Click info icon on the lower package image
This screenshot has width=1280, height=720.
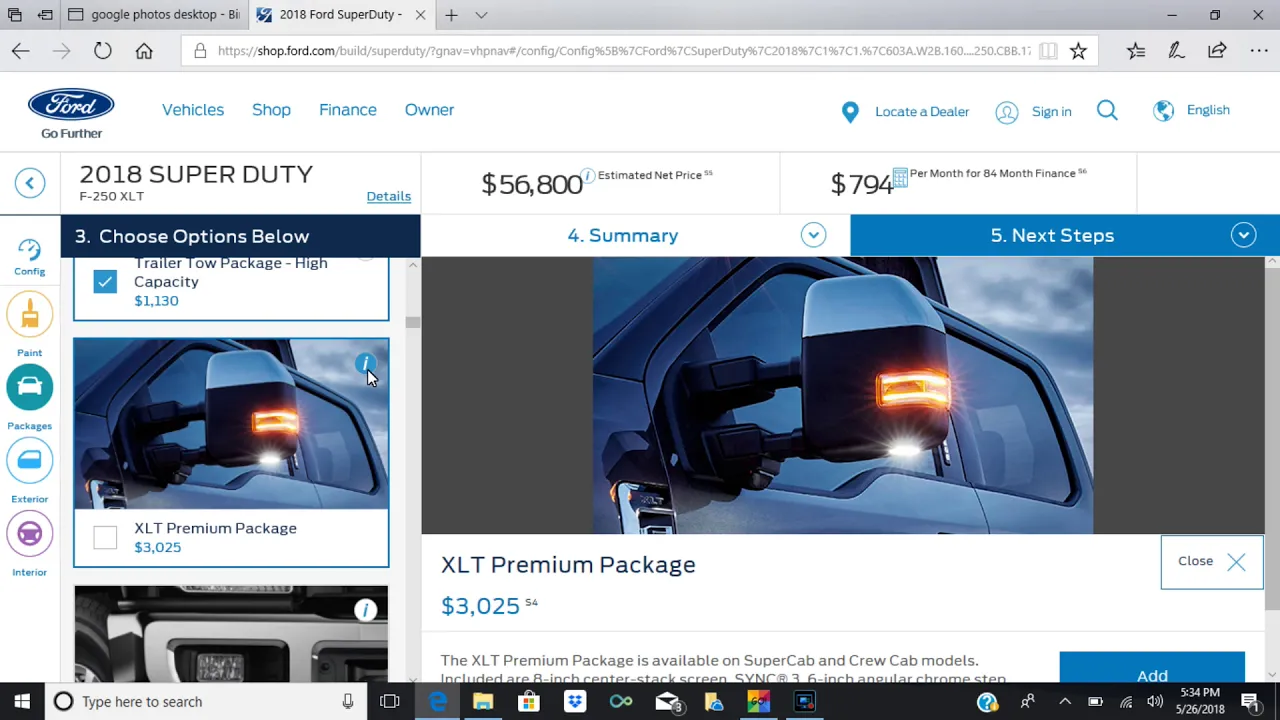click(x=365, y=610)
